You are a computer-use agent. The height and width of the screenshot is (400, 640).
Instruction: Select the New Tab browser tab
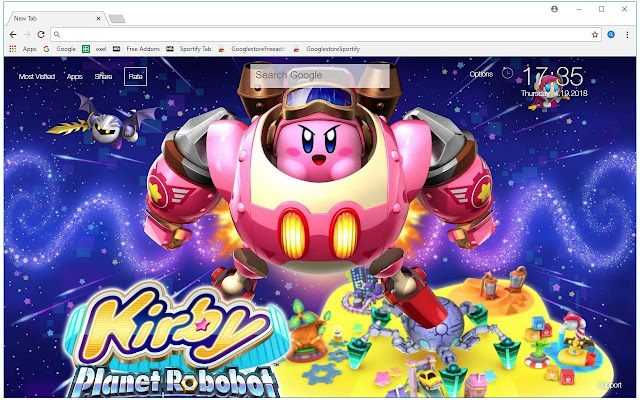(x=55, y=18)
